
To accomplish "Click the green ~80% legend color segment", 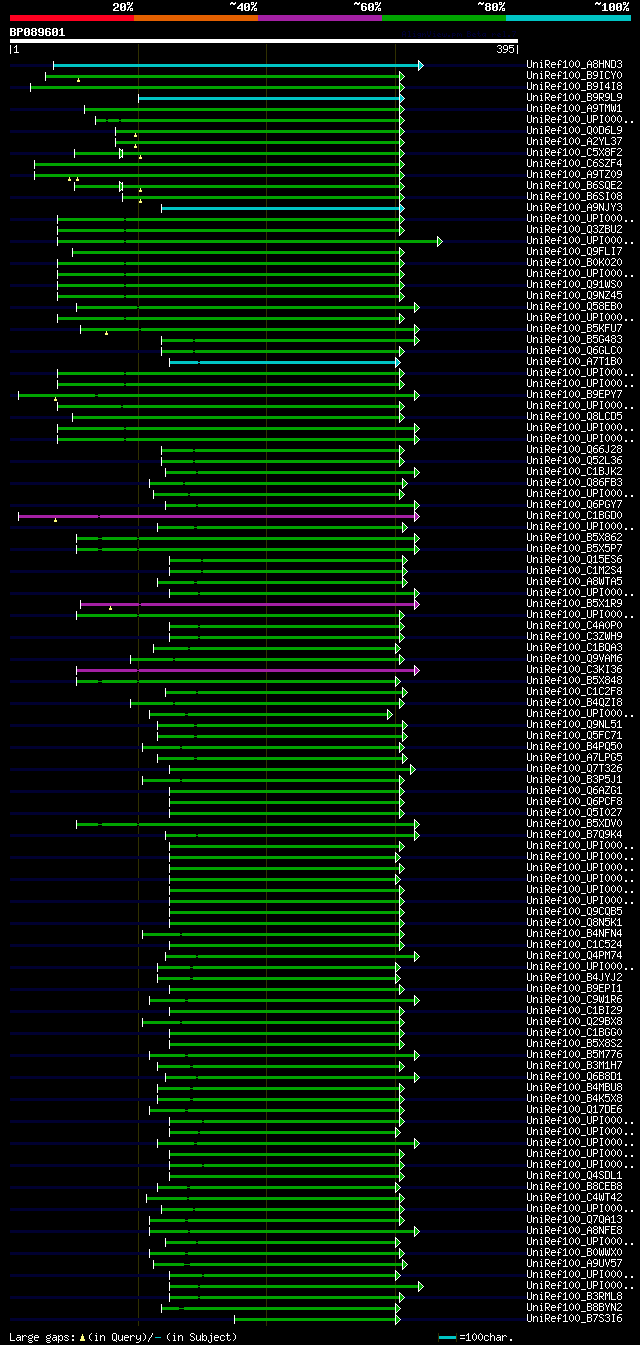I will (x=444, y=17).
